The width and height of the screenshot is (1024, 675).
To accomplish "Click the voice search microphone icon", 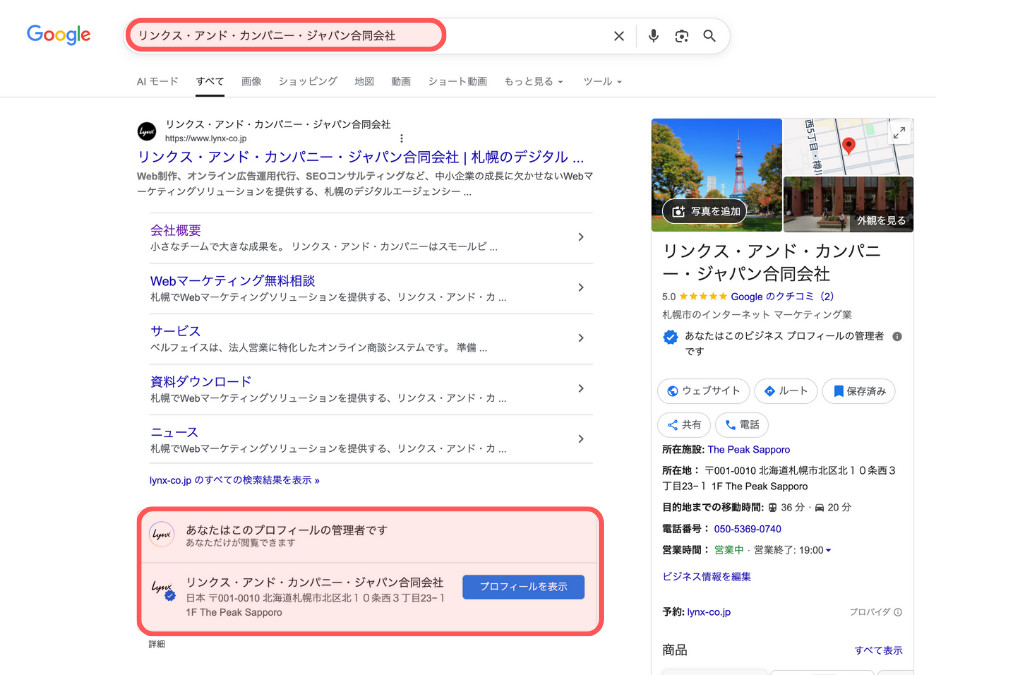I will (x=653, y=36).
